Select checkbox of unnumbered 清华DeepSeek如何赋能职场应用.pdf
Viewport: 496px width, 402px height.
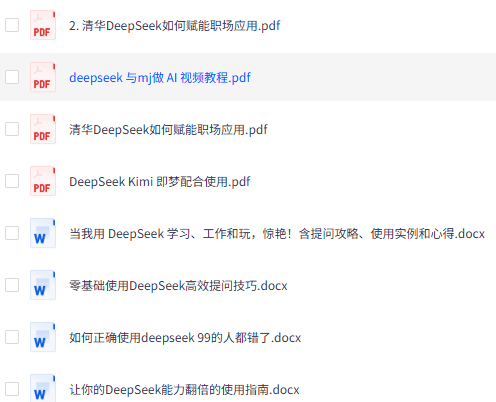[12, 129]
